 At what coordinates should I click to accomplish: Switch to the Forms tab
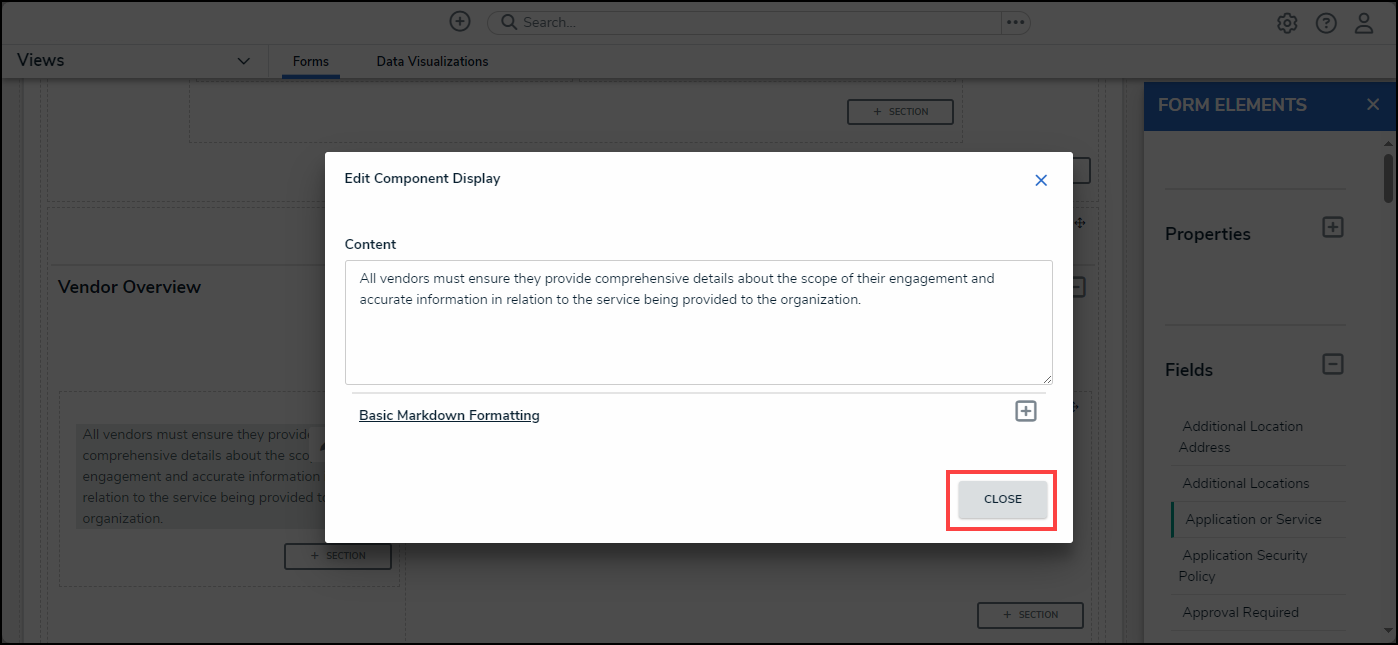pyautogui.click(x=311, y=62)
